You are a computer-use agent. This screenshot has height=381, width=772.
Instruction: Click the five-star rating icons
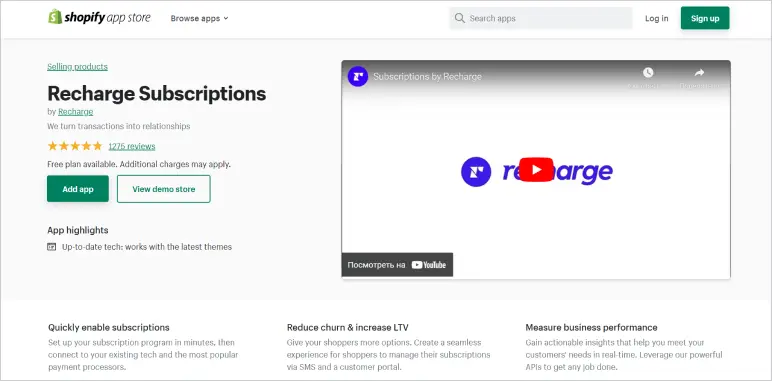[x=75, y=146]
